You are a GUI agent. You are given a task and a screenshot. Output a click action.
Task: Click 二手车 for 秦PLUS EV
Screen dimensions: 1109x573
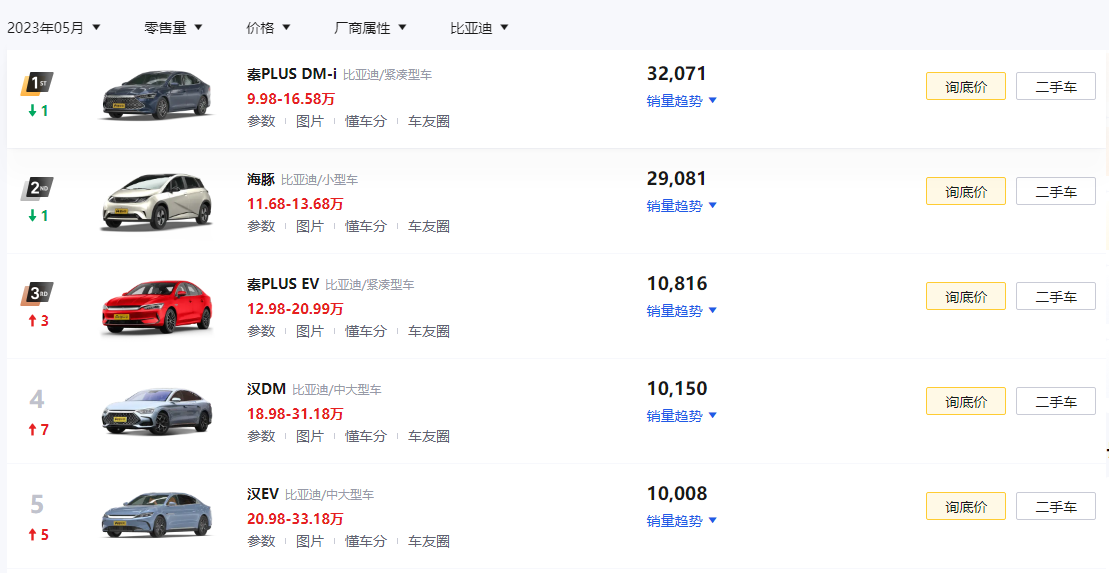point(1056,296)
